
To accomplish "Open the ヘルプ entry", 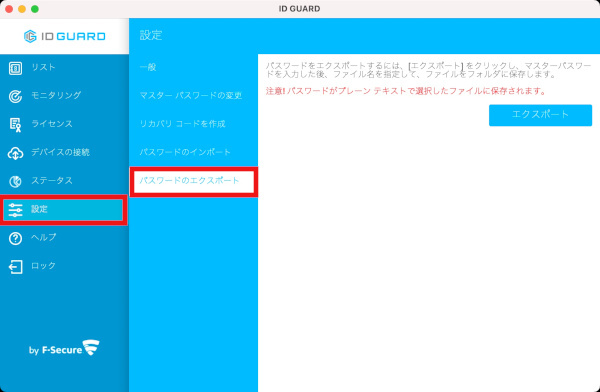I will click(64, 238).
